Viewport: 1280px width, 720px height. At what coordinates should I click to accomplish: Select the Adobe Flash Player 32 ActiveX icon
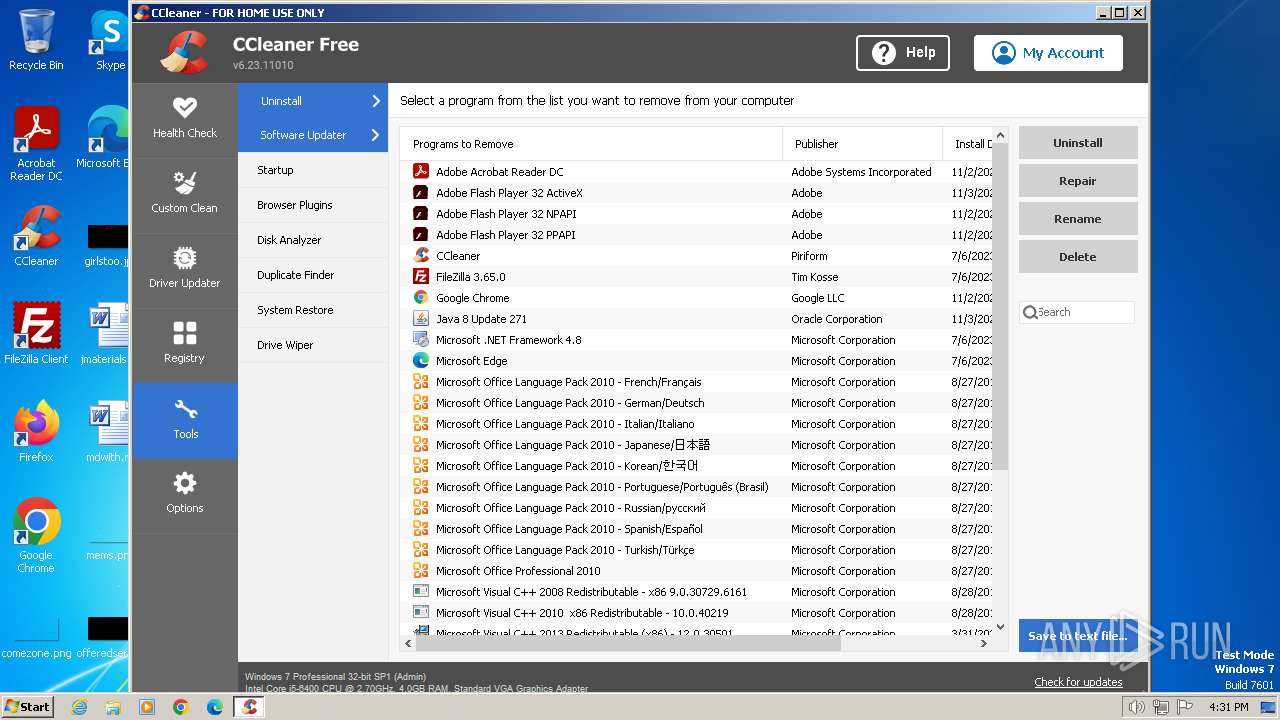point(421,193)
